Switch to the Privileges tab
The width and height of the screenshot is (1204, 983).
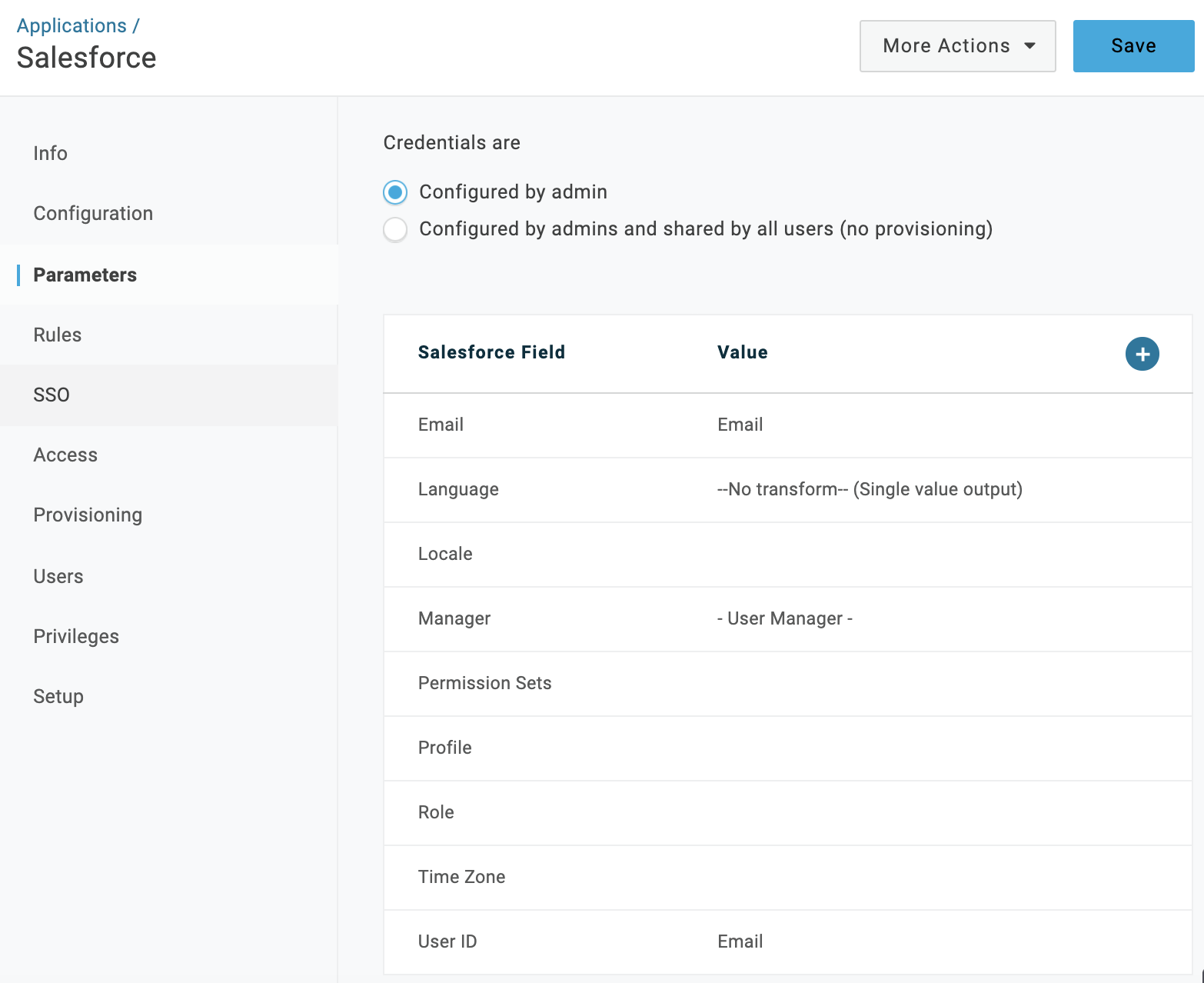[168, 636]
